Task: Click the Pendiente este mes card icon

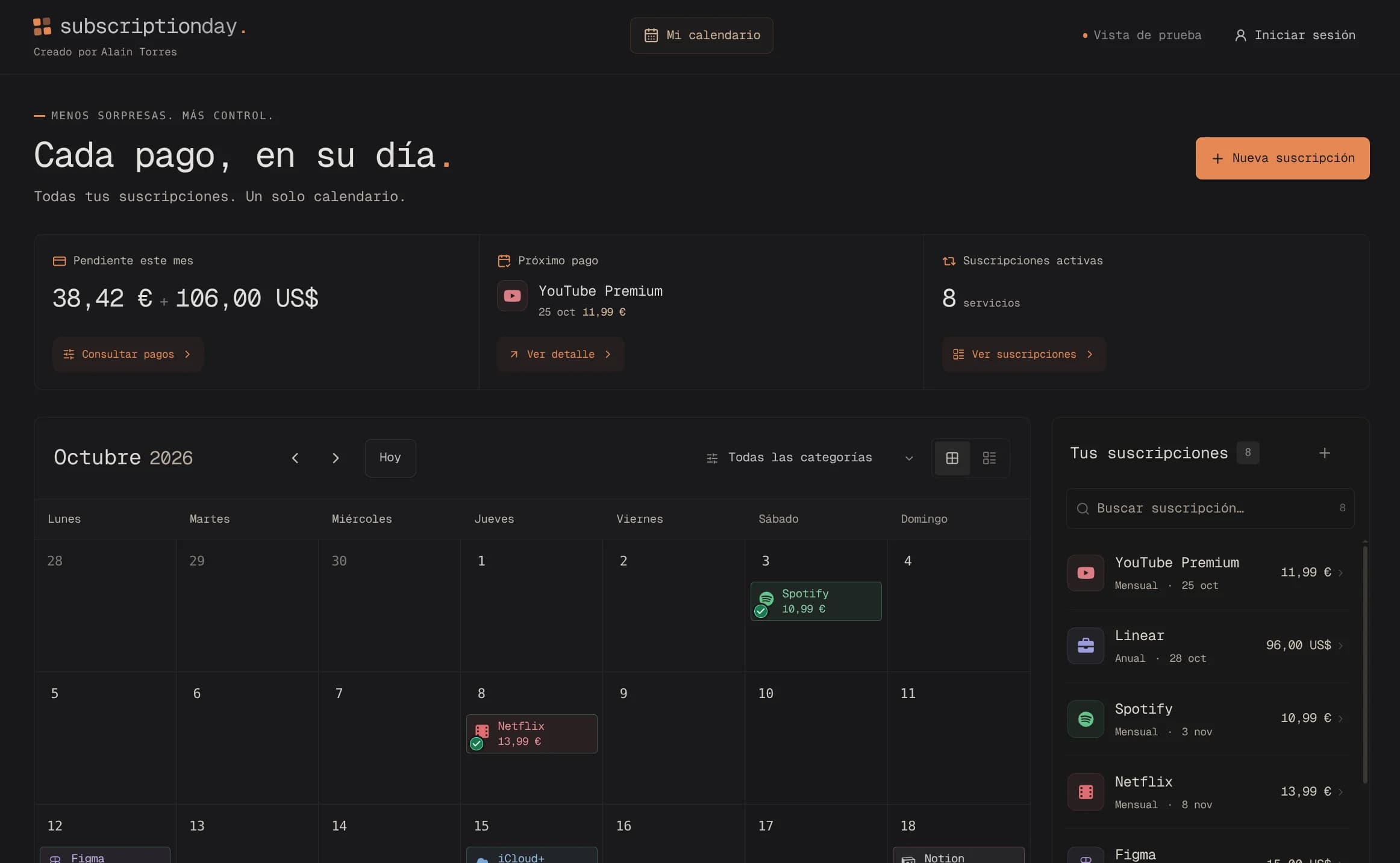Action: click(x=59, y=261)
